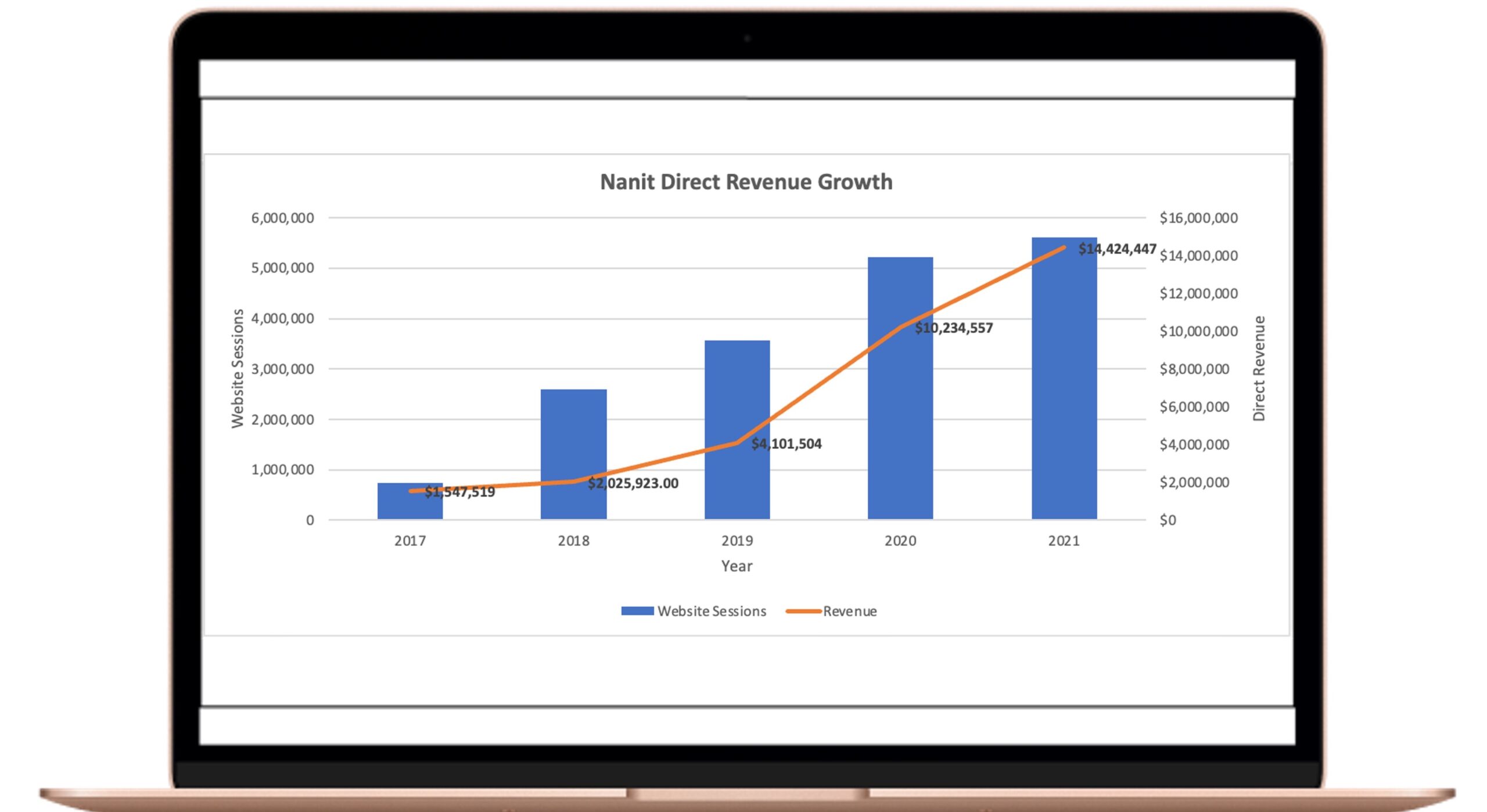Click the vertical Website Sessions axis title
1487x812 pixels.
(238, 369)
